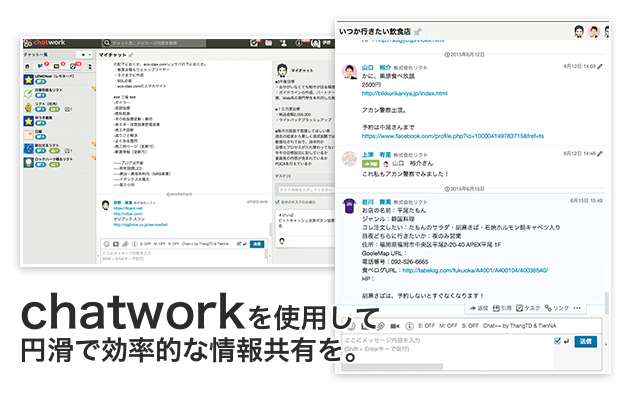The image size is (640, 400).
Task: Toggle M: OFF in right message toolbar
Action: pos(448,326)
